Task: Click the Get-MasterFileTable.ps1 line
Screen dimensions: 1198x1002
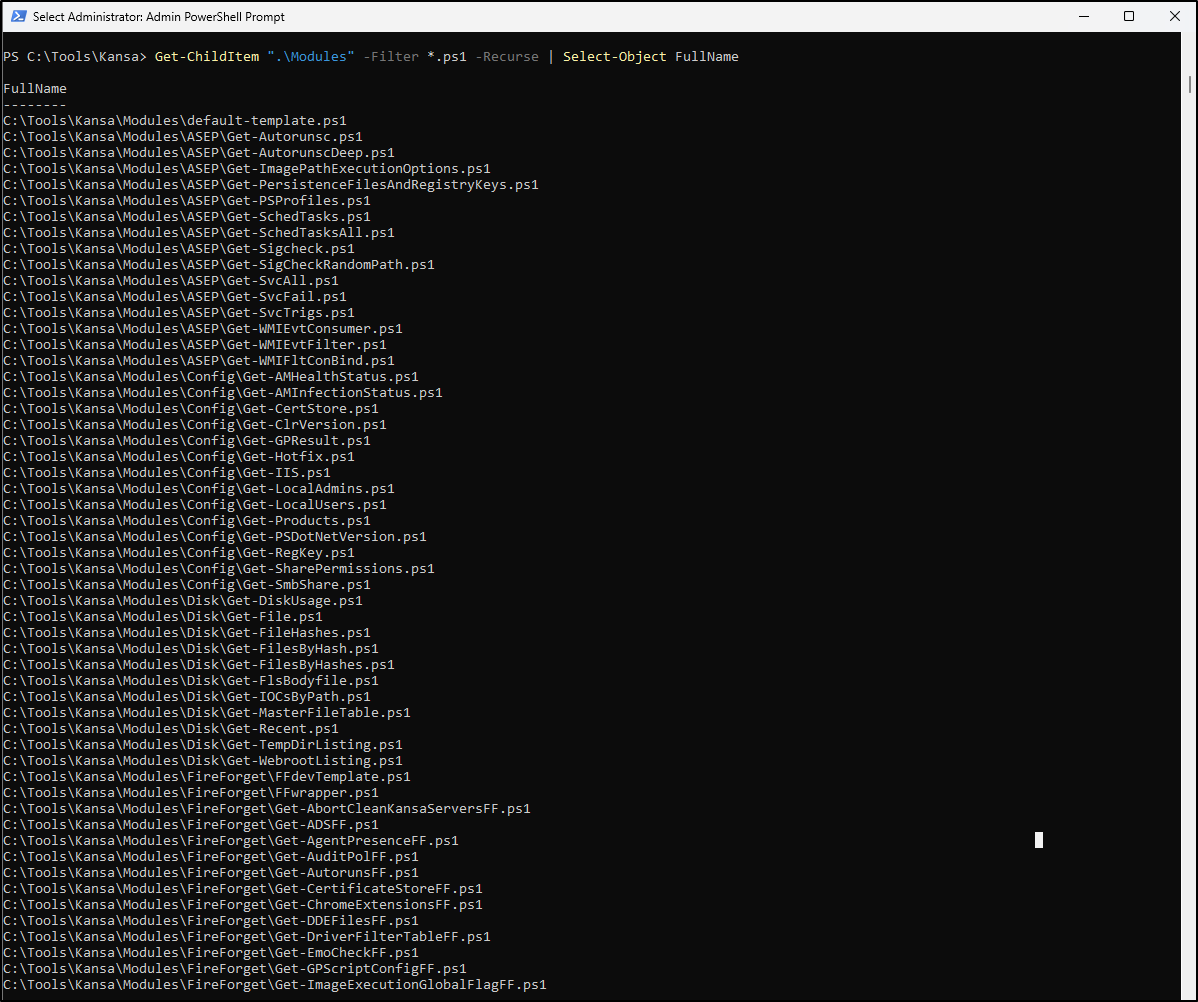Action: [x=207, y=713]
